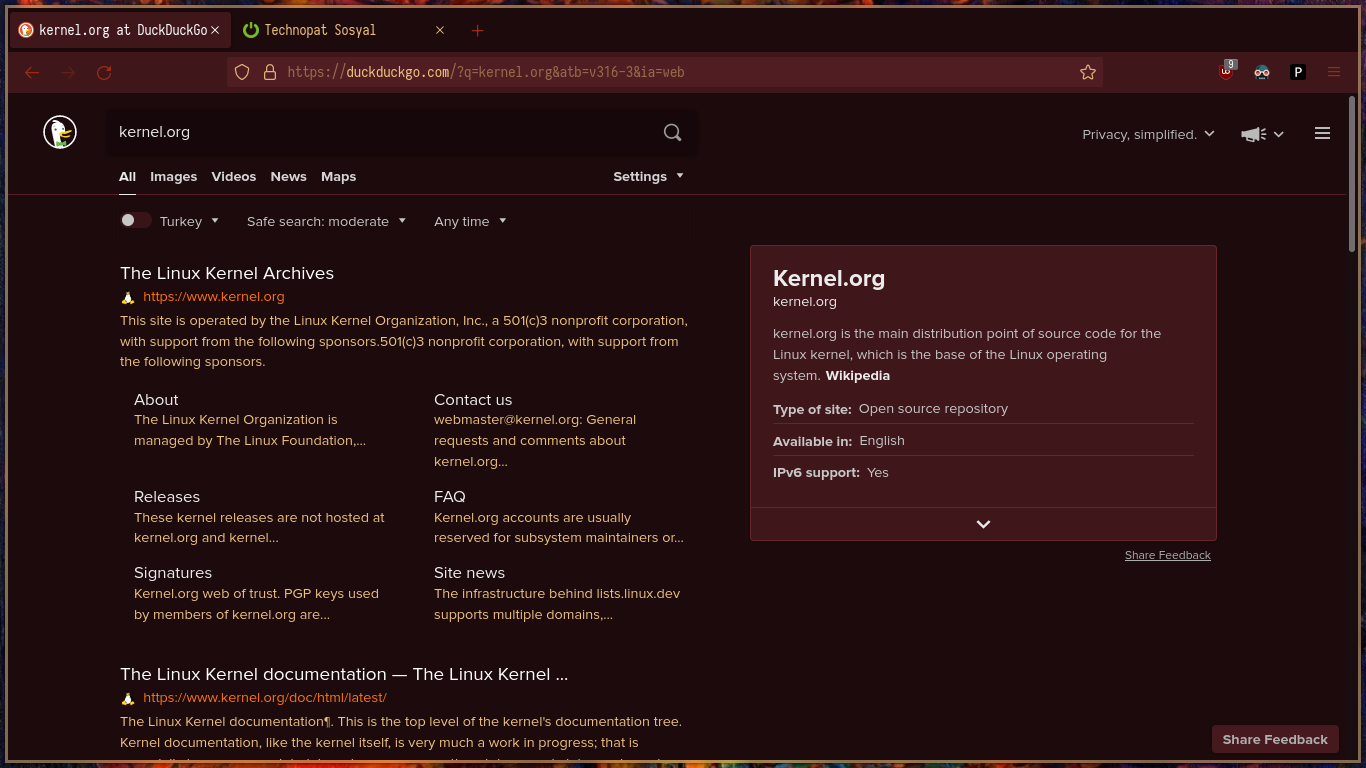Switch to the Images tab
Image resolution: width=1366 pixels, height=768 pixels.
(x=174, y=176)
